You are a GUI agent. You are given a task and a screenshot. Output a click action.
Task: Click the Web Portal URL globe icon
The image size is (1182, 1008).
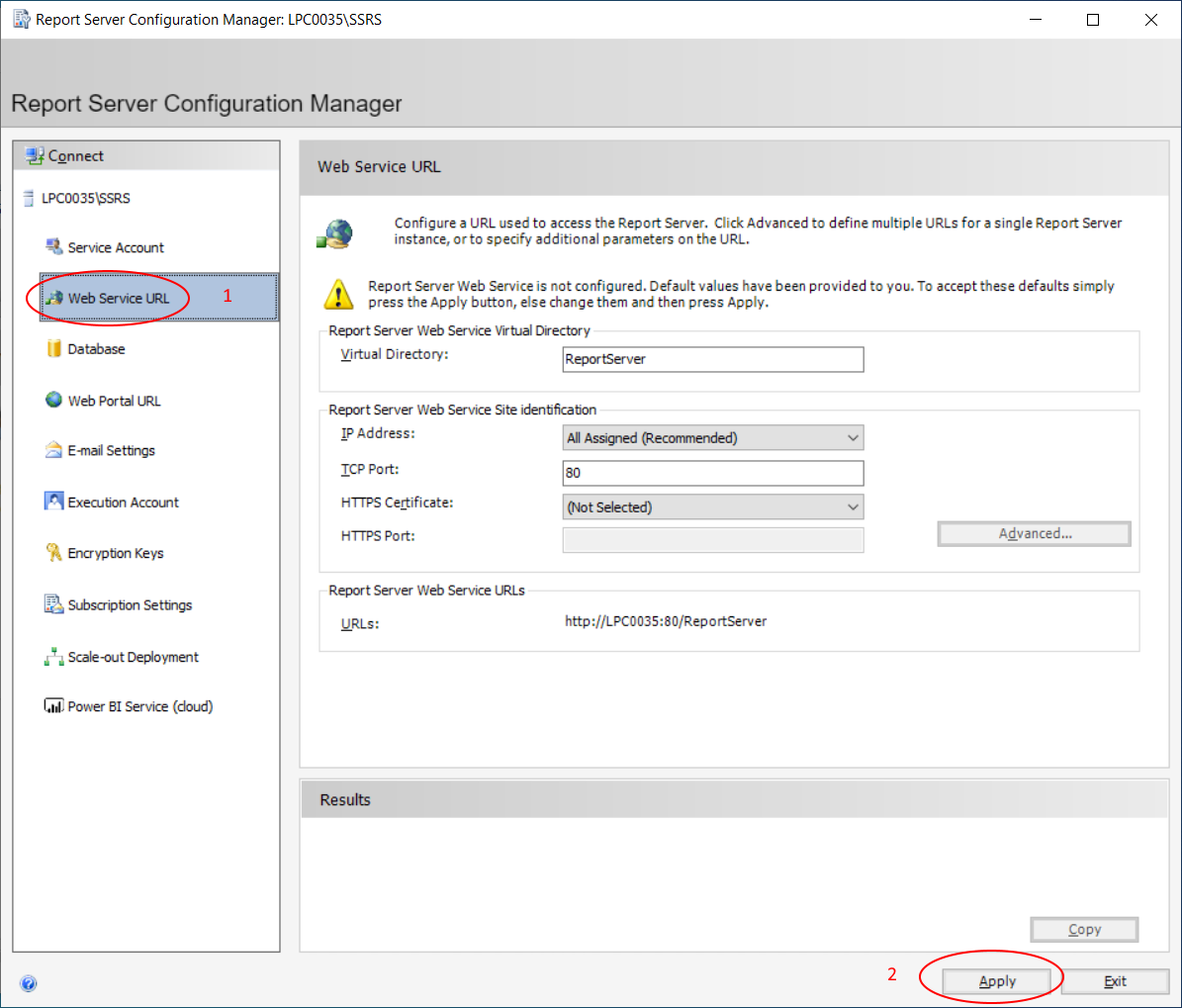click(x=54, y=400)
